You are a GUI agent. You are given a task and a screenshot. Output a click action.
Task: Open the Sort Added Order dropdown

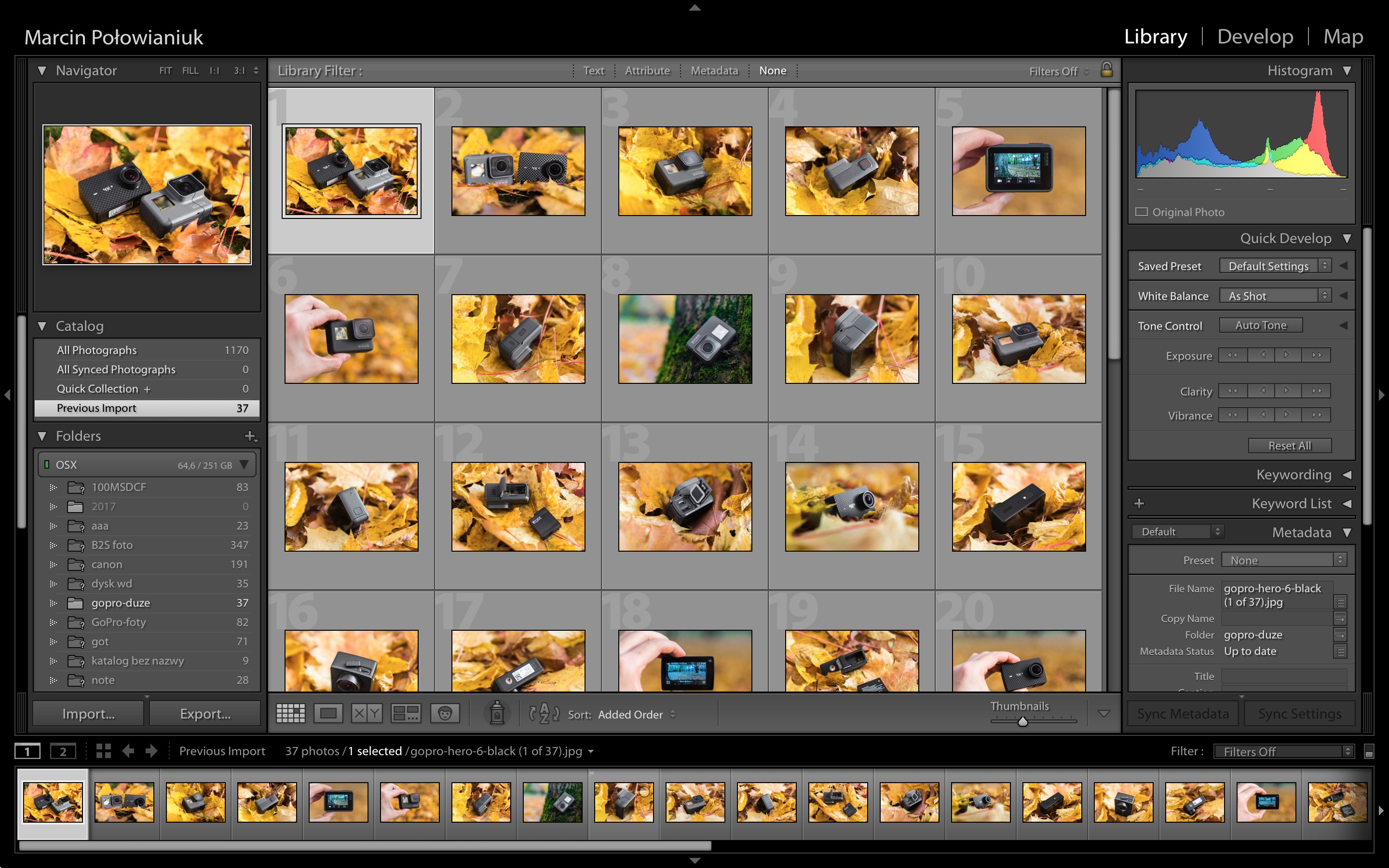[637, 715]
